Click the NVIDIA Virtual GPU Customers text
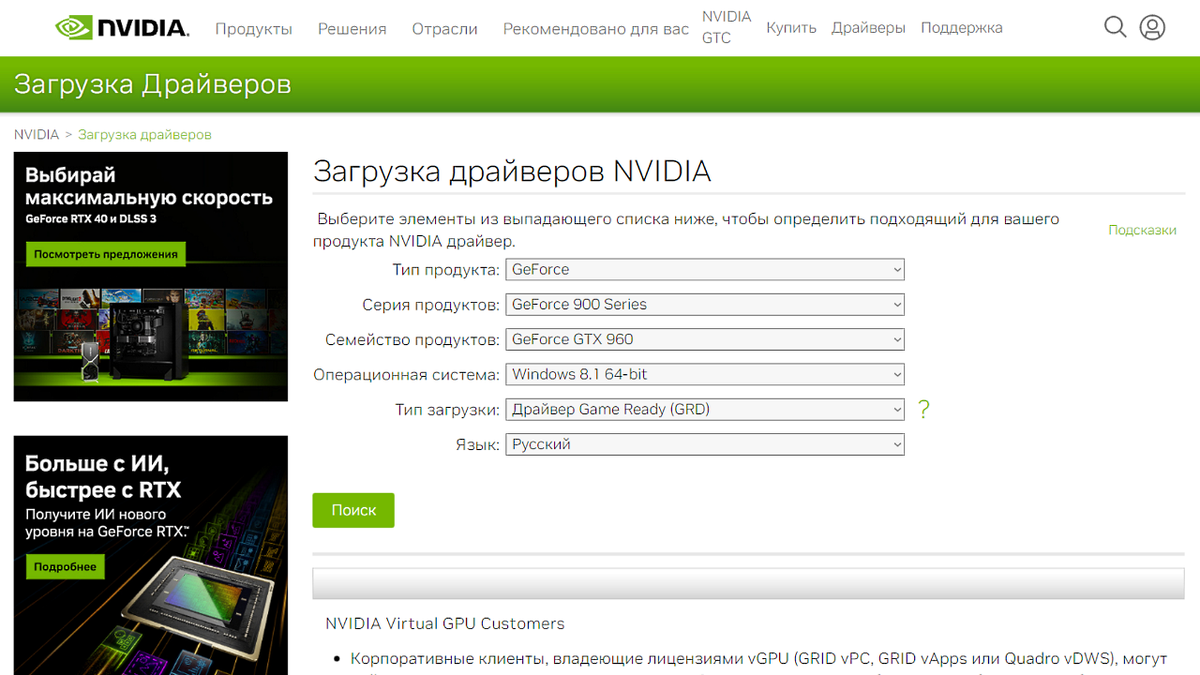1200x675 pixels. 445,623
